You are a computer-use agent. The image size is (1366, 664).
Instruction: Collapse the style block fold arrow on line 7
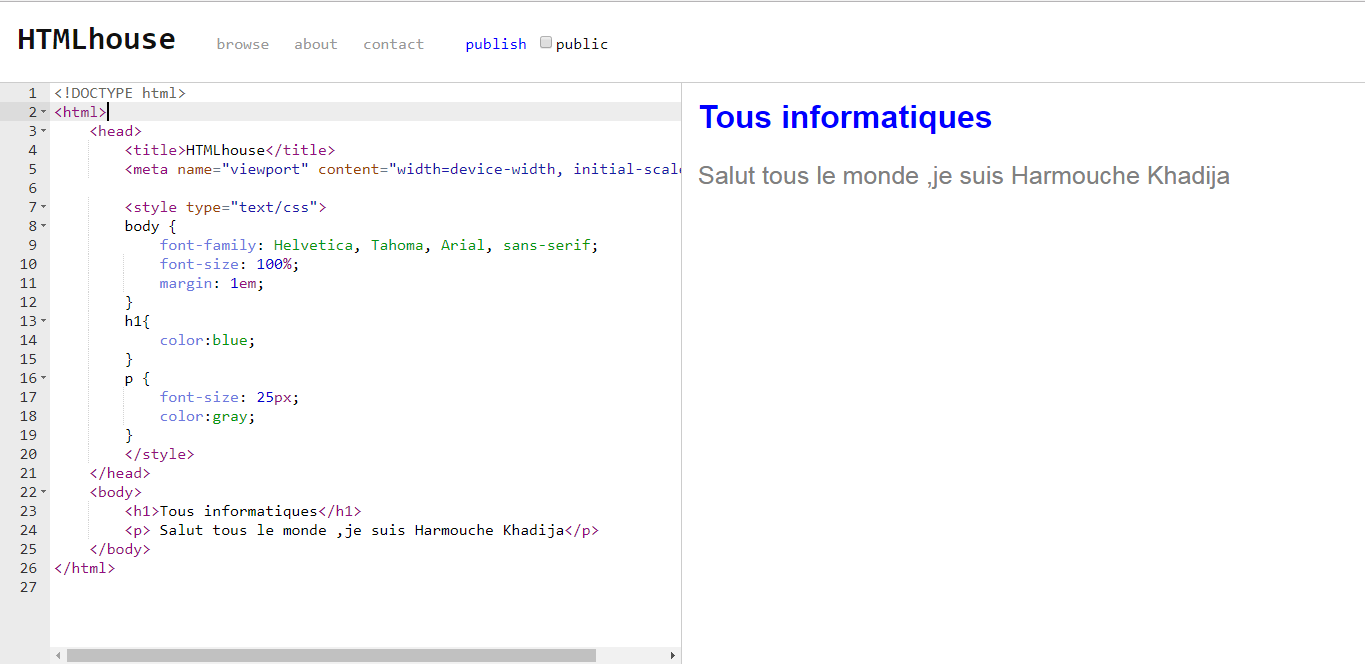pos(44,207)
